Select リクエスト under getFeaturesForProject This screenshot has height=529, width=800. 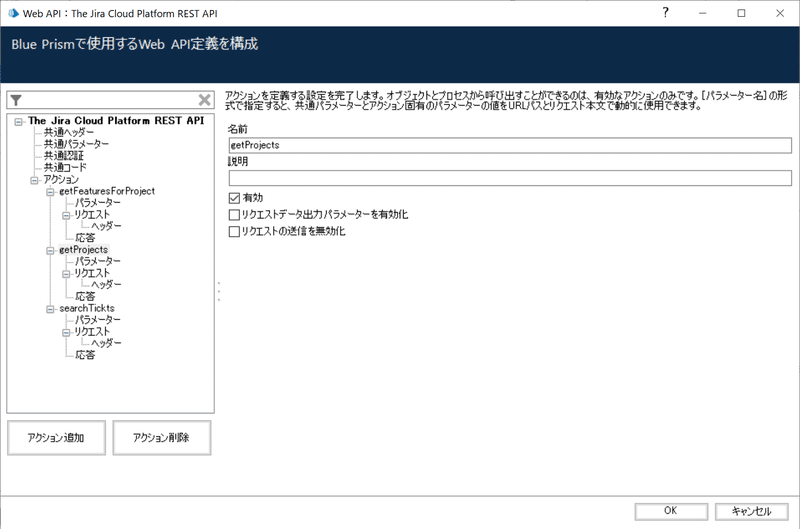[92, 215]
